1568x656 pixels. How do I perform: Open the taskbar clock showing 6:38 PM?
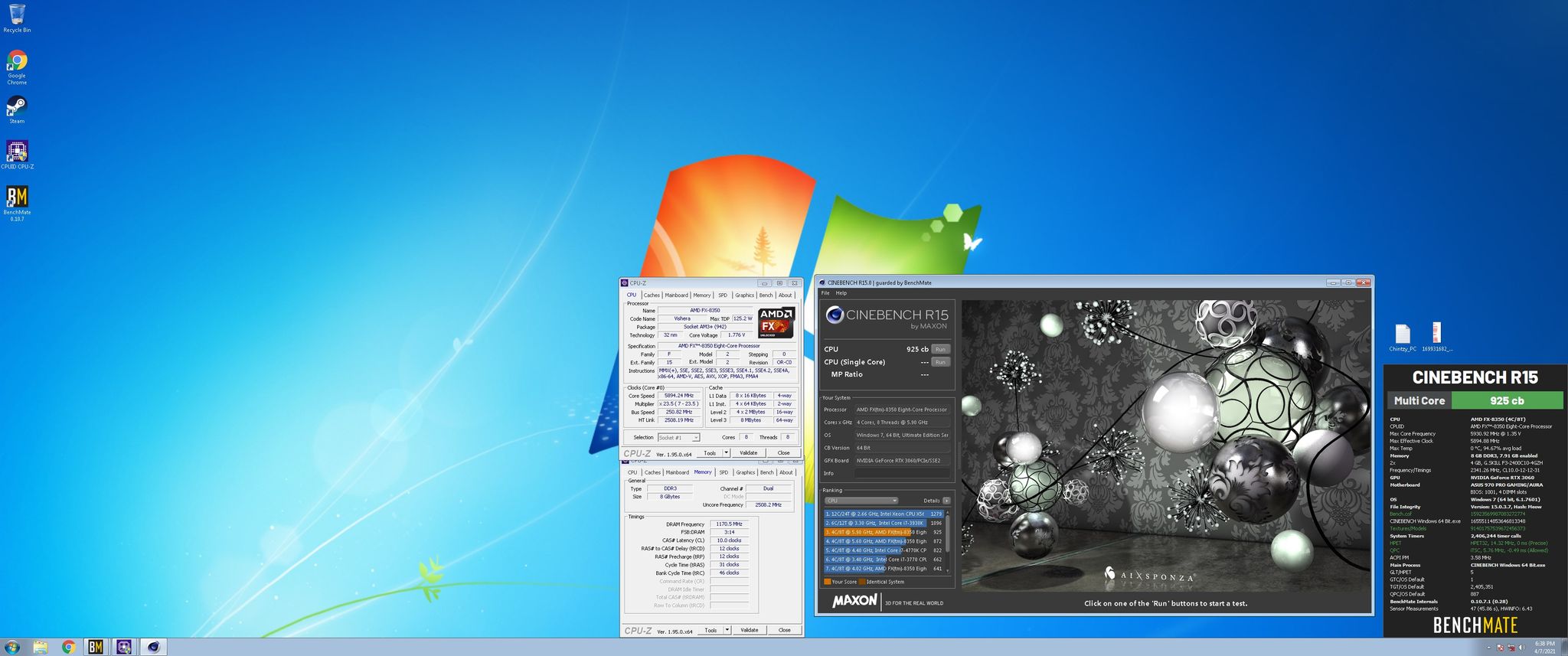click(x=1545, y=647)
